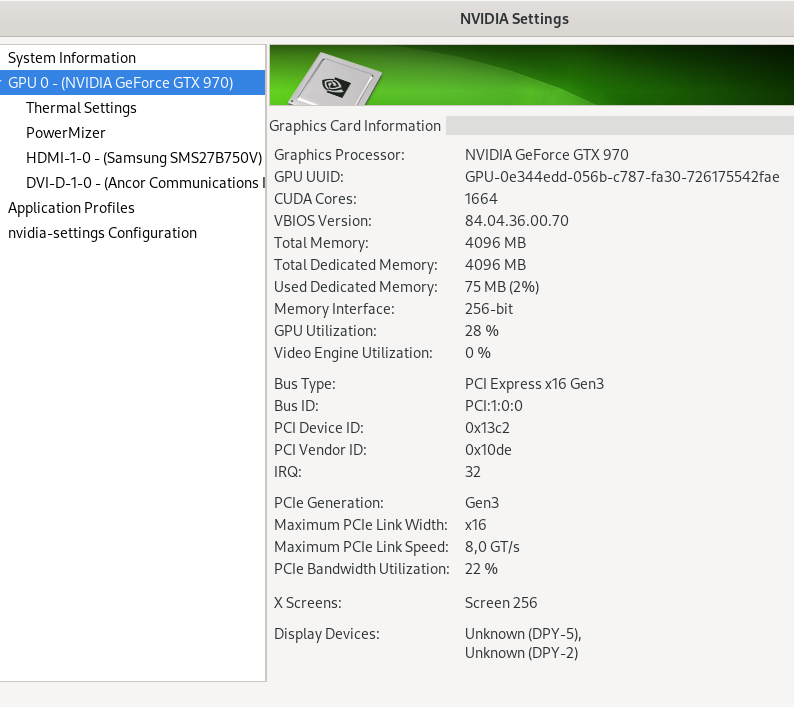Click PCI Vendor ID value 0x10de
The width and height of the screenshot is (794, 707).
point(488,450)
